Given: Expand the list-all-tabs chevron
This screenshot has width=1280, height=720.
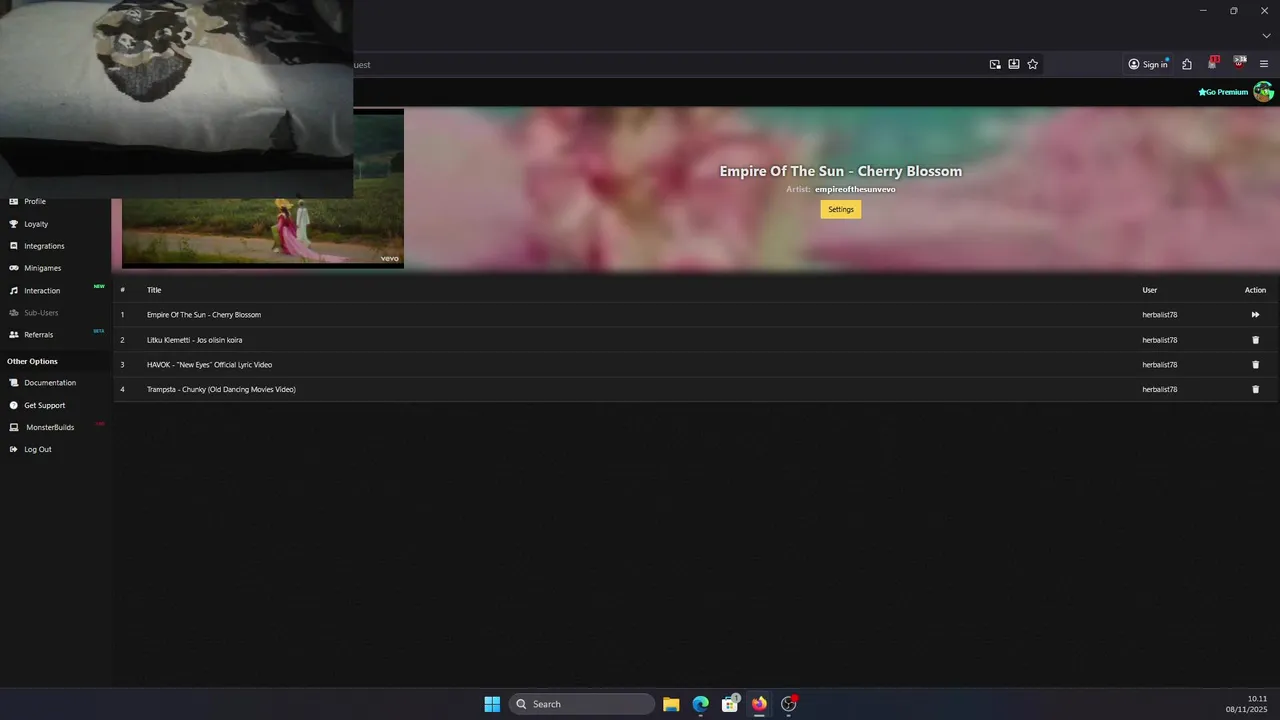Looking at the screenshot, I should click(x=1266, y=36).
